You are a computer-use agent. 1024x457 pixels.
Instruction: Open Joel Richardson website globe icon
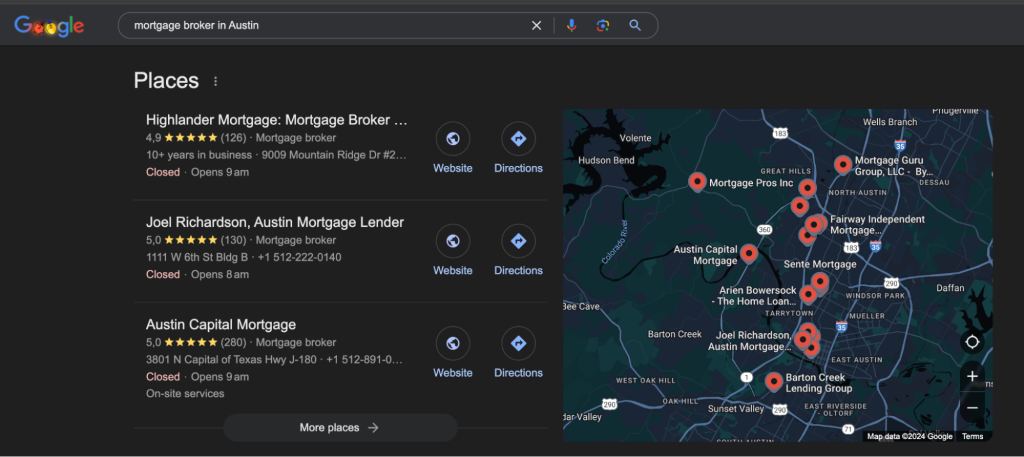tap(453, 242)
